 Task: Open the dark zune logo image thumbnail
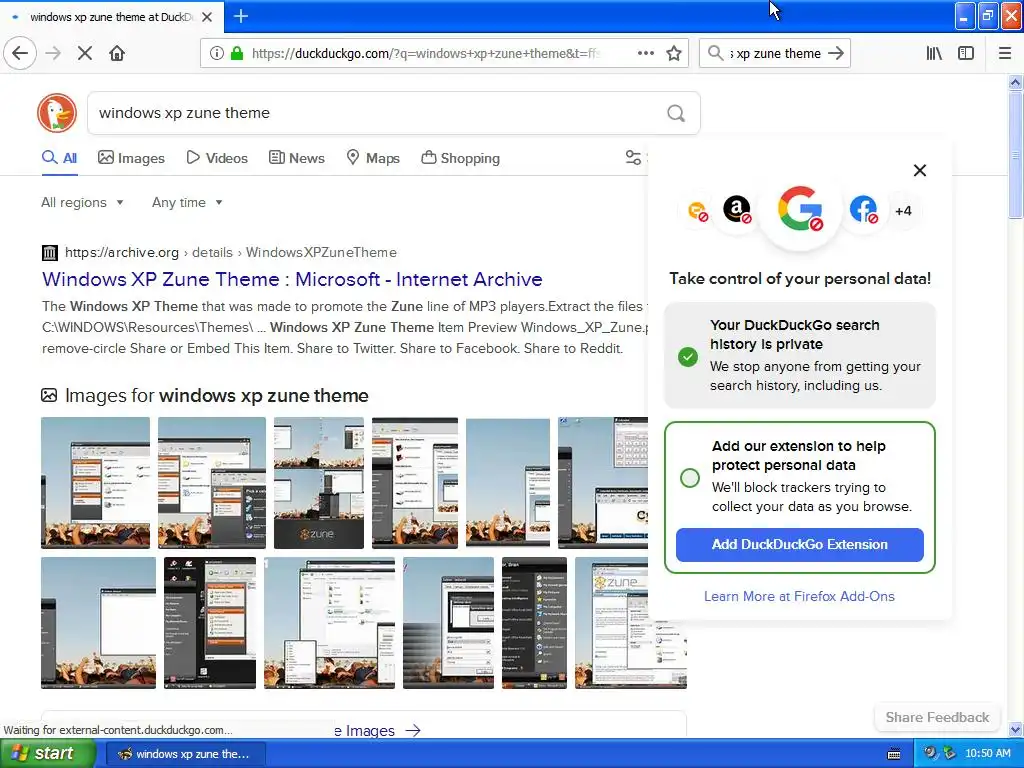click(319, 483)
